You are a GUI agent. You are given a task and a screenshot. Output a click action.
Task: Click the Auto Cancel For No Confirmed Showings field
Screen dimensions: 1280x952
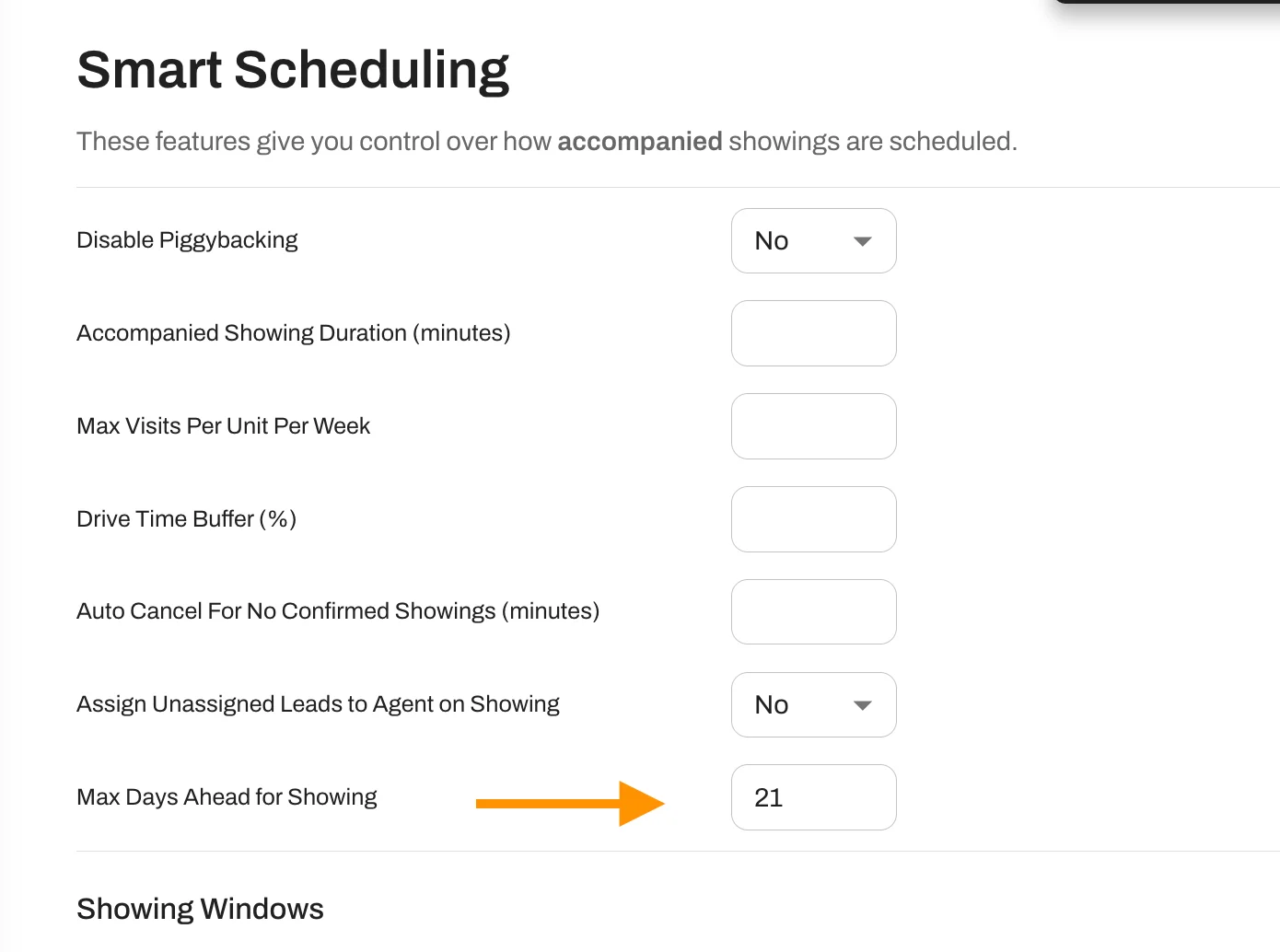coord(813,611)
